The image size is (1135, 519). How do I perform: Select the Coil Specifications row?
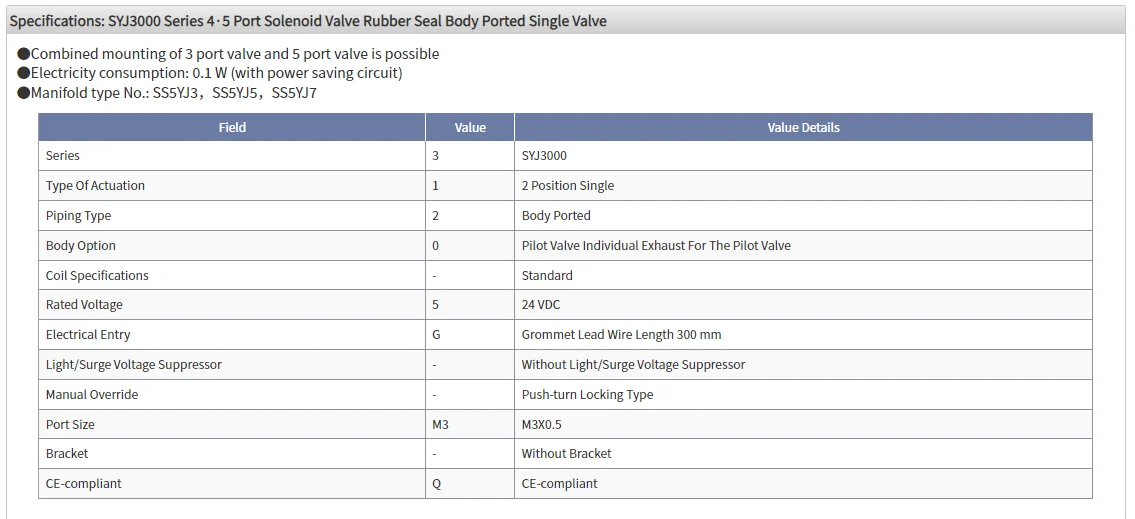point(97,275)
